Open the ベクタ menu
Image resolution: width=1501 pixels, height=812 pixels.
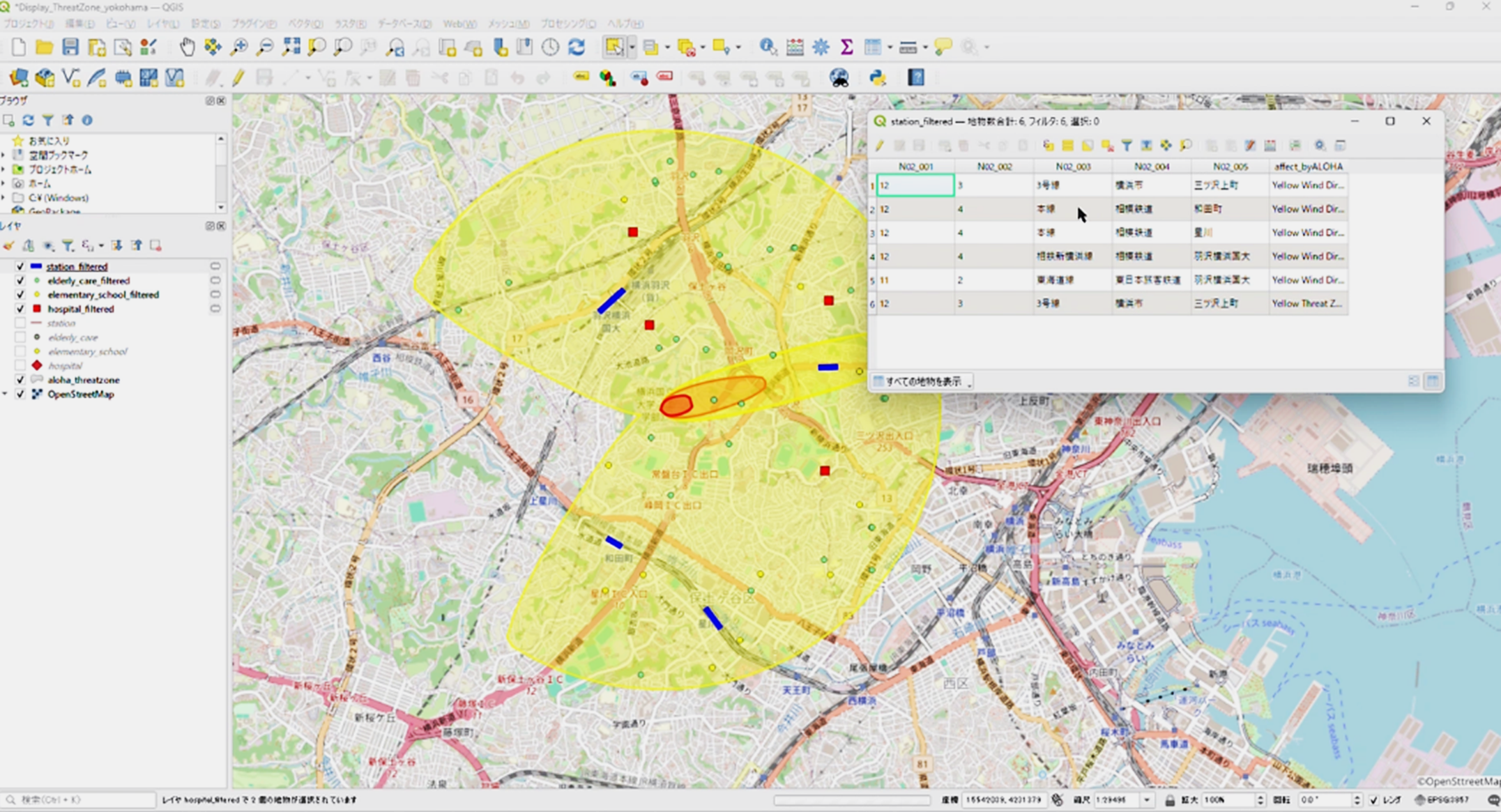[x=305, y=24]
